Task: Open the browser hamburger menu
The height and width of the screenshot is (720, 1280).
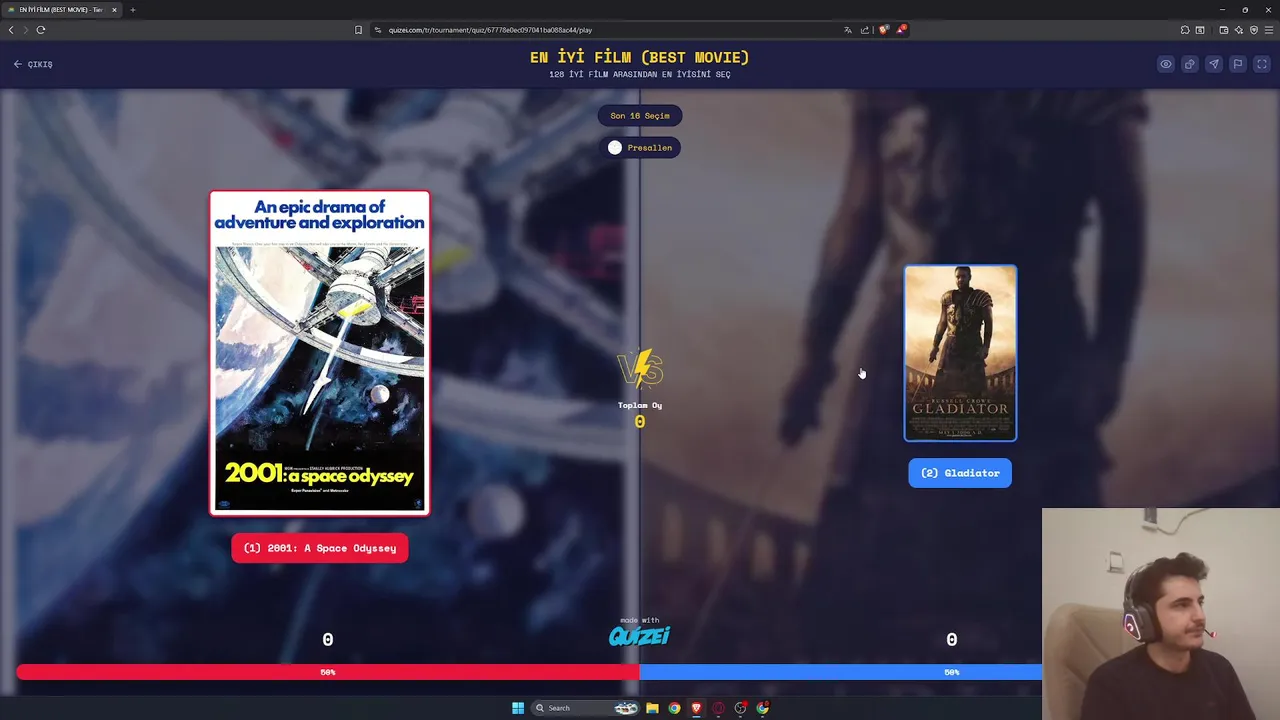Action: pos(1269,30)
